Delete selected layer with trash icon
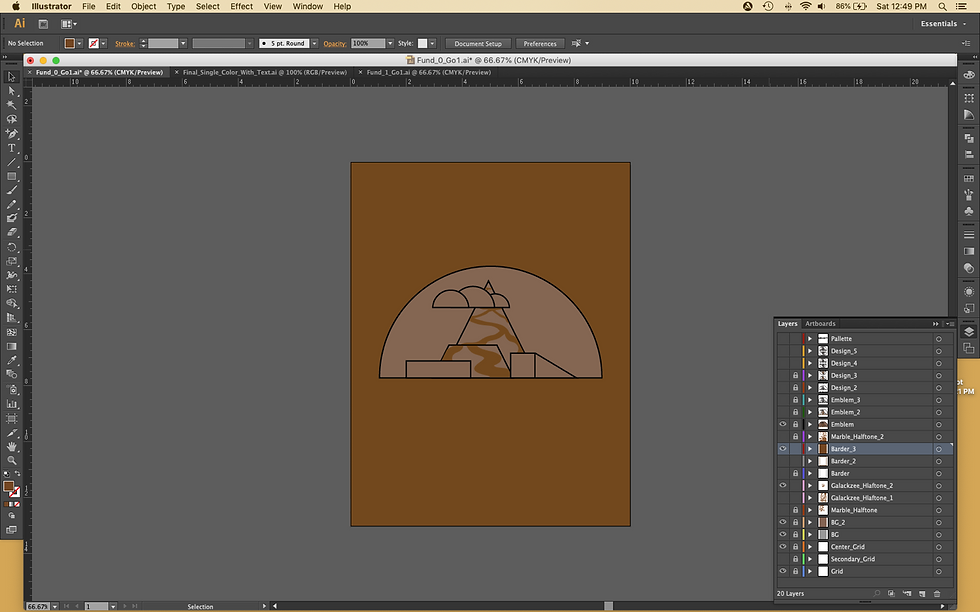Image resolution: width=980 pixels, height=612 pixels. click(937, 594)
